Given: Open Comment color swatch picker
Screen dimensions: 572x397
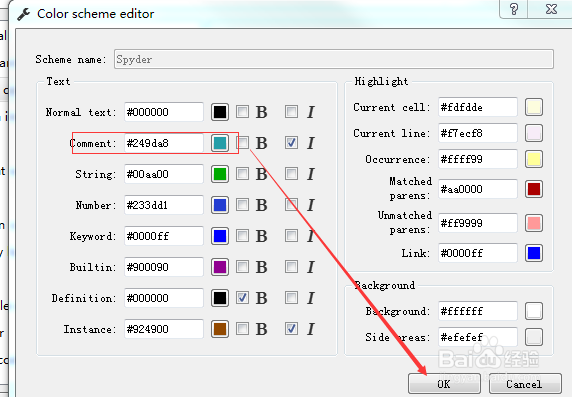Looking at the screenshot, I should (x=220, y=143).
